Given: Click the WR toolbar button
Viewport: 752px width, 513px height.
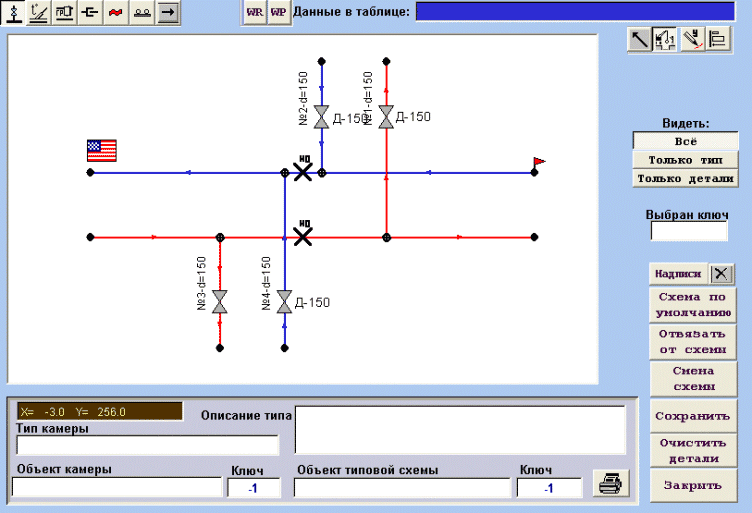Looking at the screenshot, I should 255,12.
